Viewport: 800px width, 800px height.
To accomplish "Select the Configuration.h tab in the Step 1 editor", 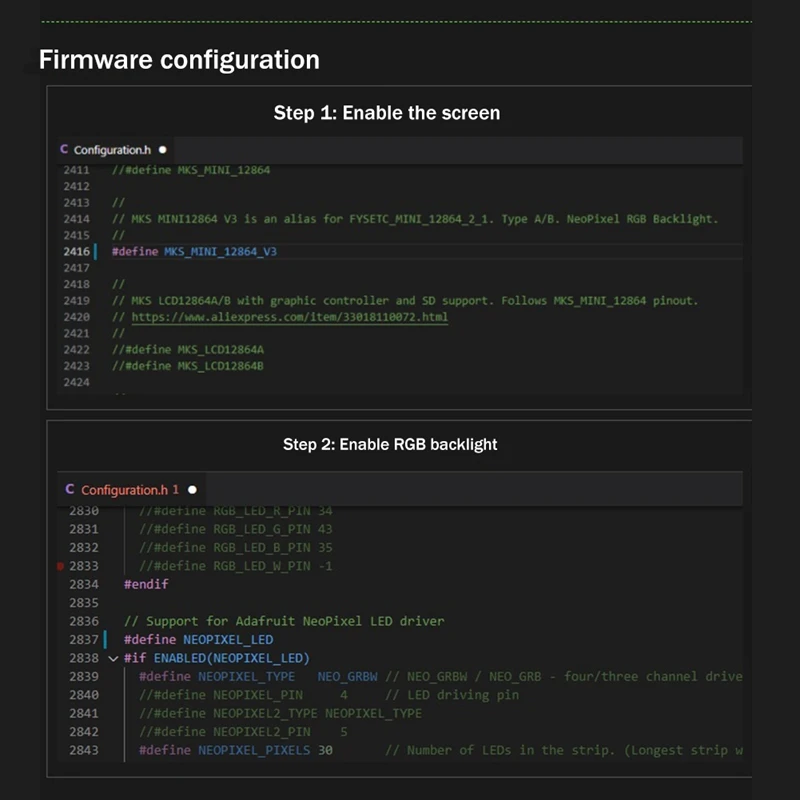I will pos(110,150).
